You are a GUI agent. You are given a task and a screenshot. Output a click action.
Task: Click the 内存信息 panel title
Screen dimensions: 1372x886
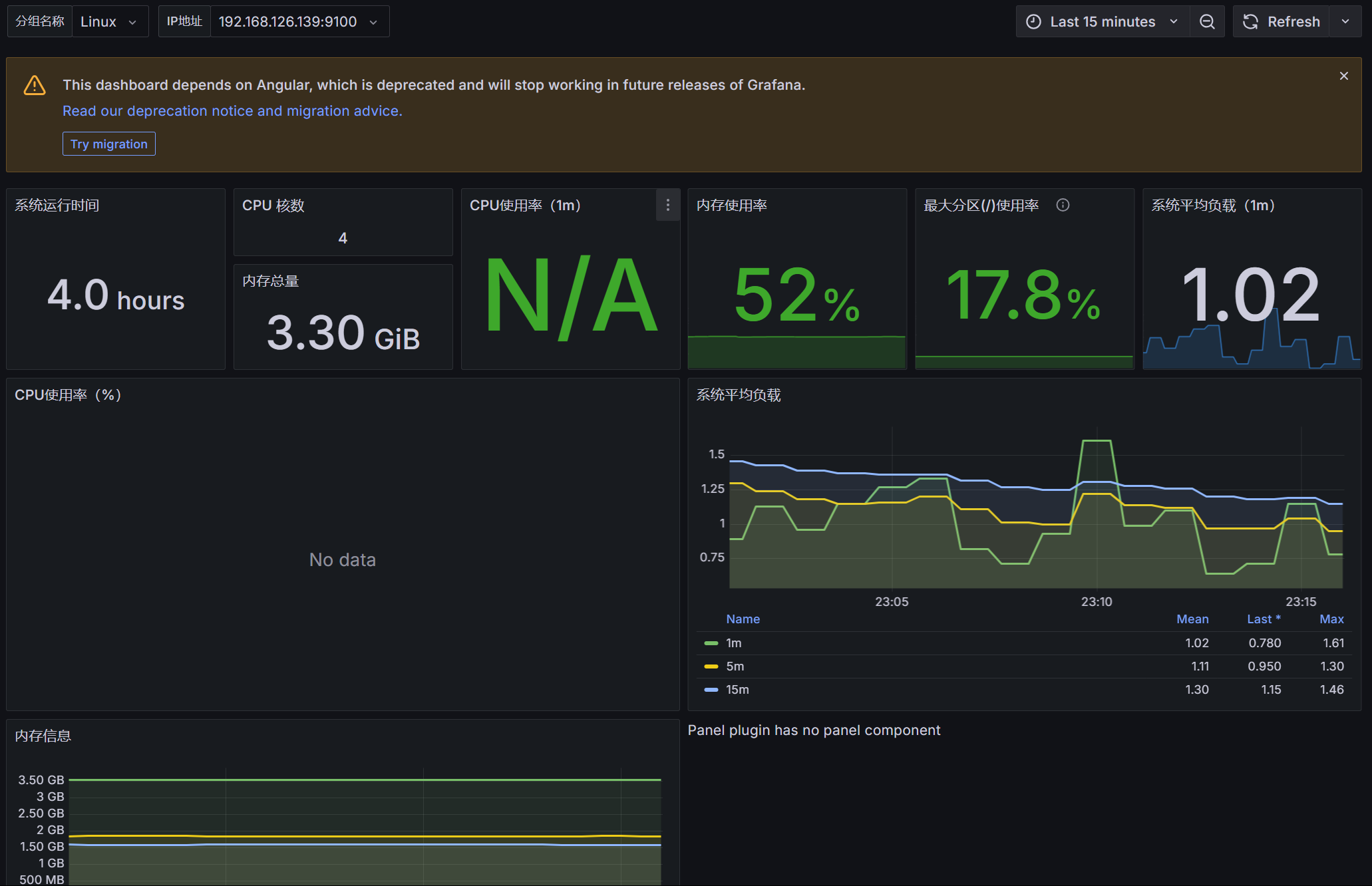(43, 736)
